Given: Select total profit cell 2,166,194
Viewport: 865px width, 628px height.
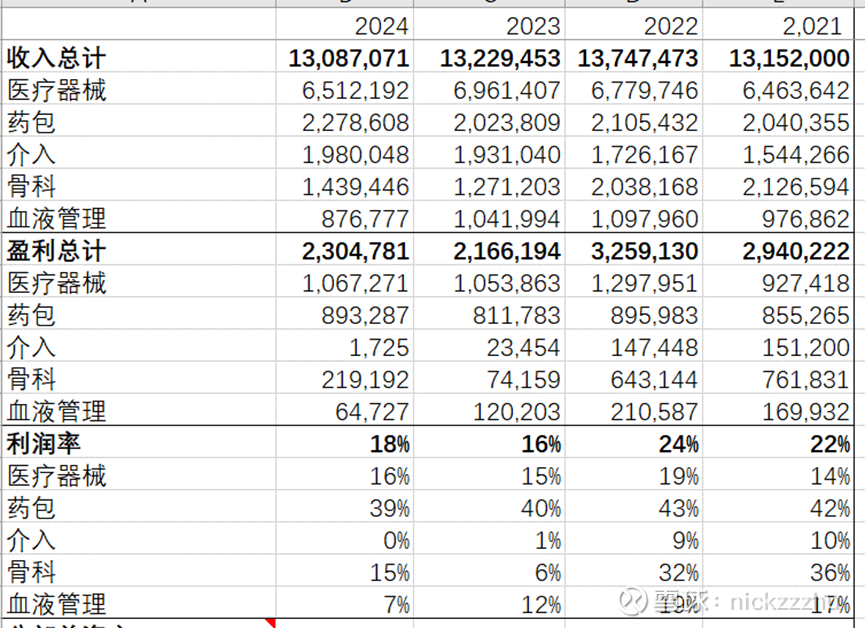Looking at the screenshot, I should point(489,251).
